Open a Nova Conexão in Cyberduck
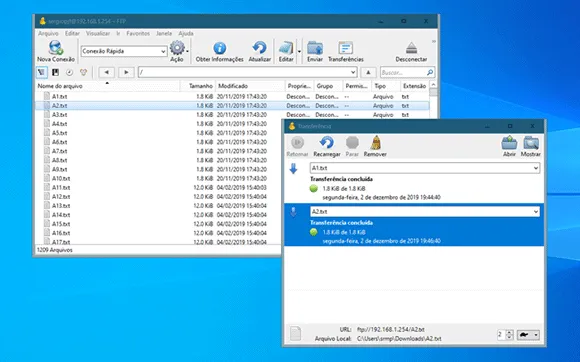 (55, 51)
